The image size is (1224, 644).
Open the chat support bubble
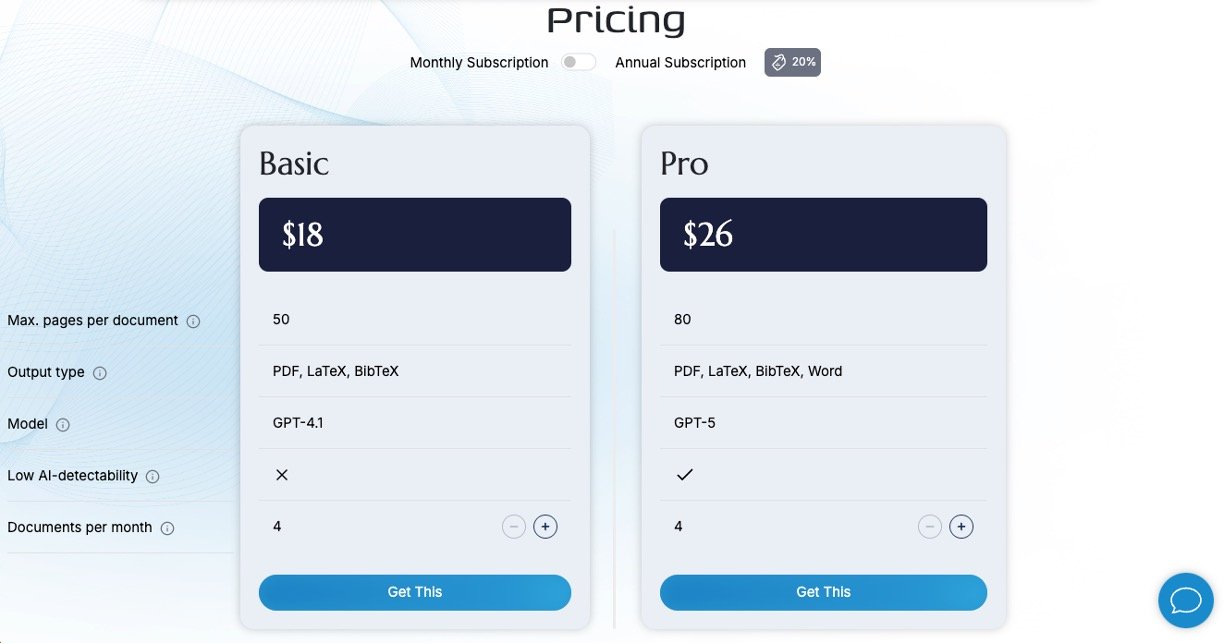click(1185, 600)
